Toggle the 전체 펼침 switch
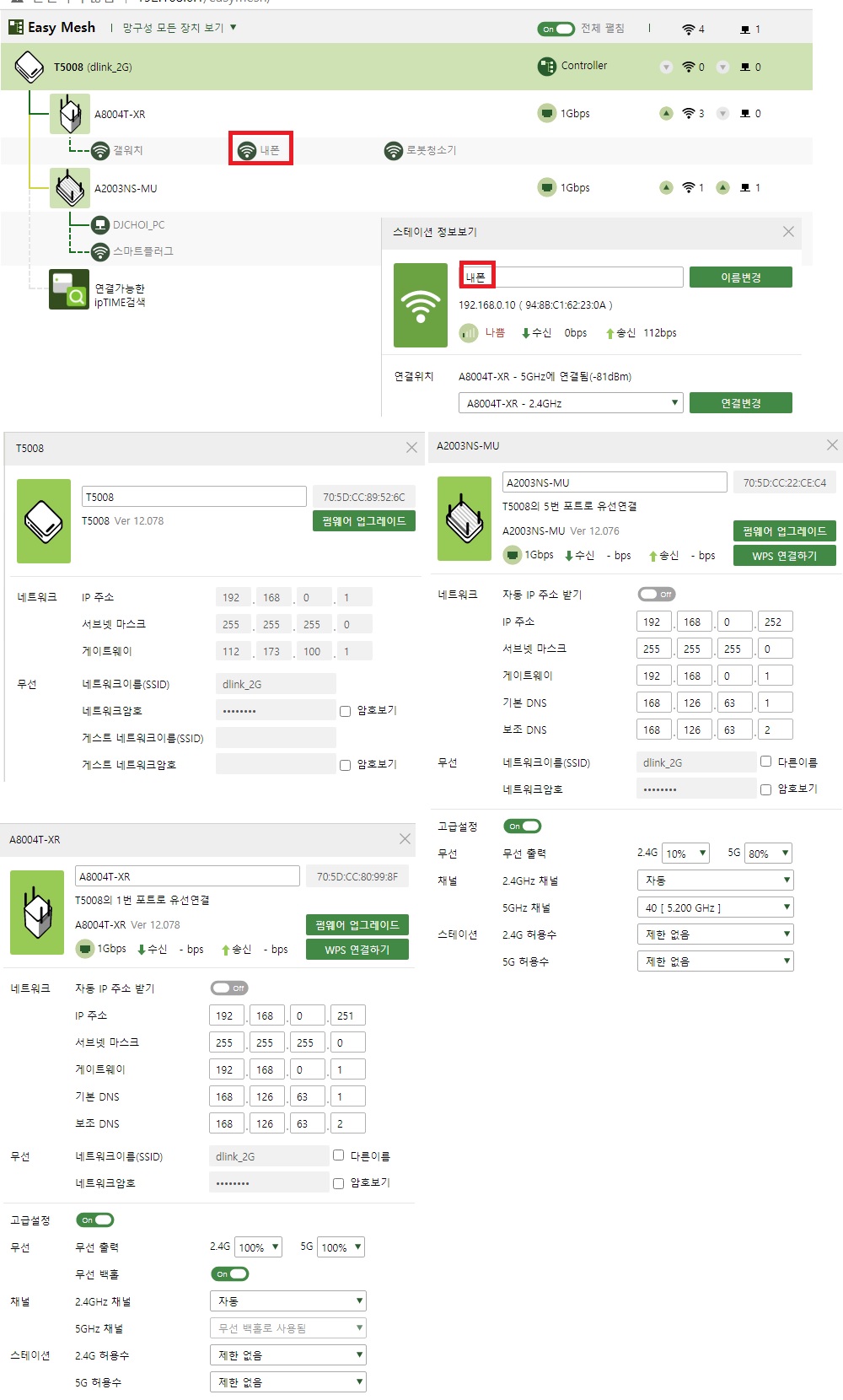The width and height of the screenshot is (843, 1400). tap(556, 29)
